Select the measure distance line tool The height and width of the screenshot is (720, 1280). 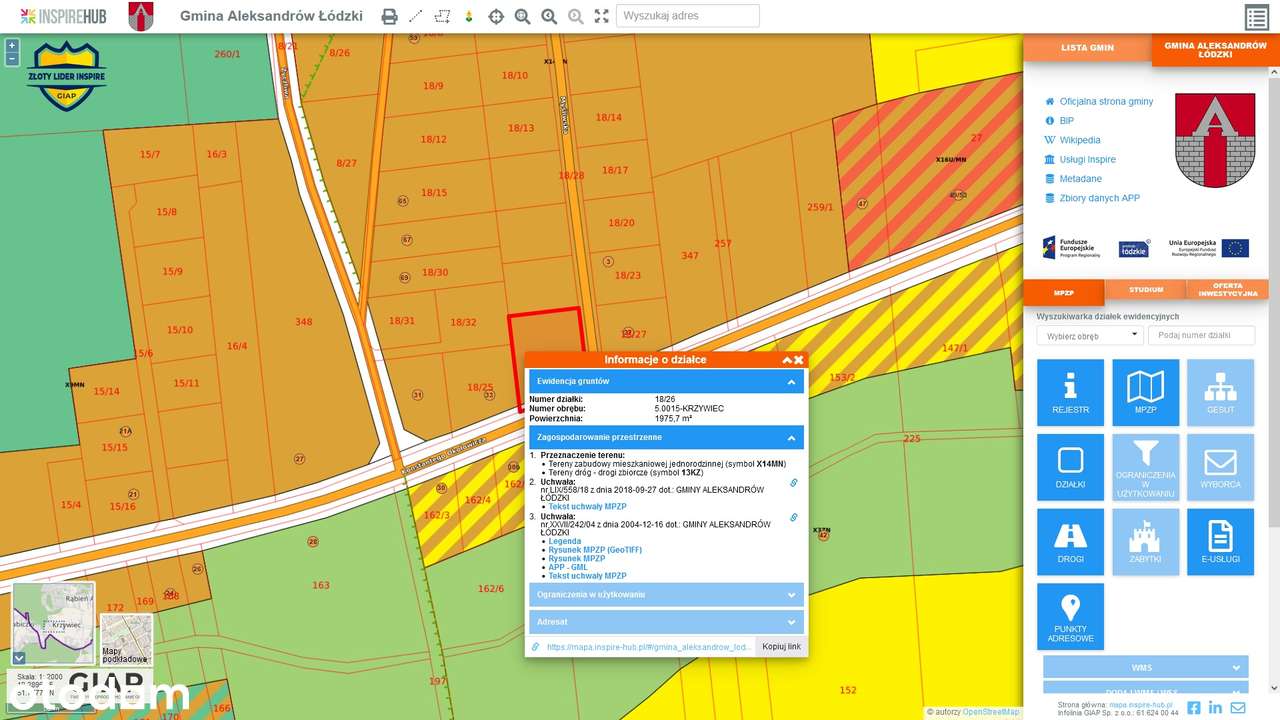pos(416,16)
